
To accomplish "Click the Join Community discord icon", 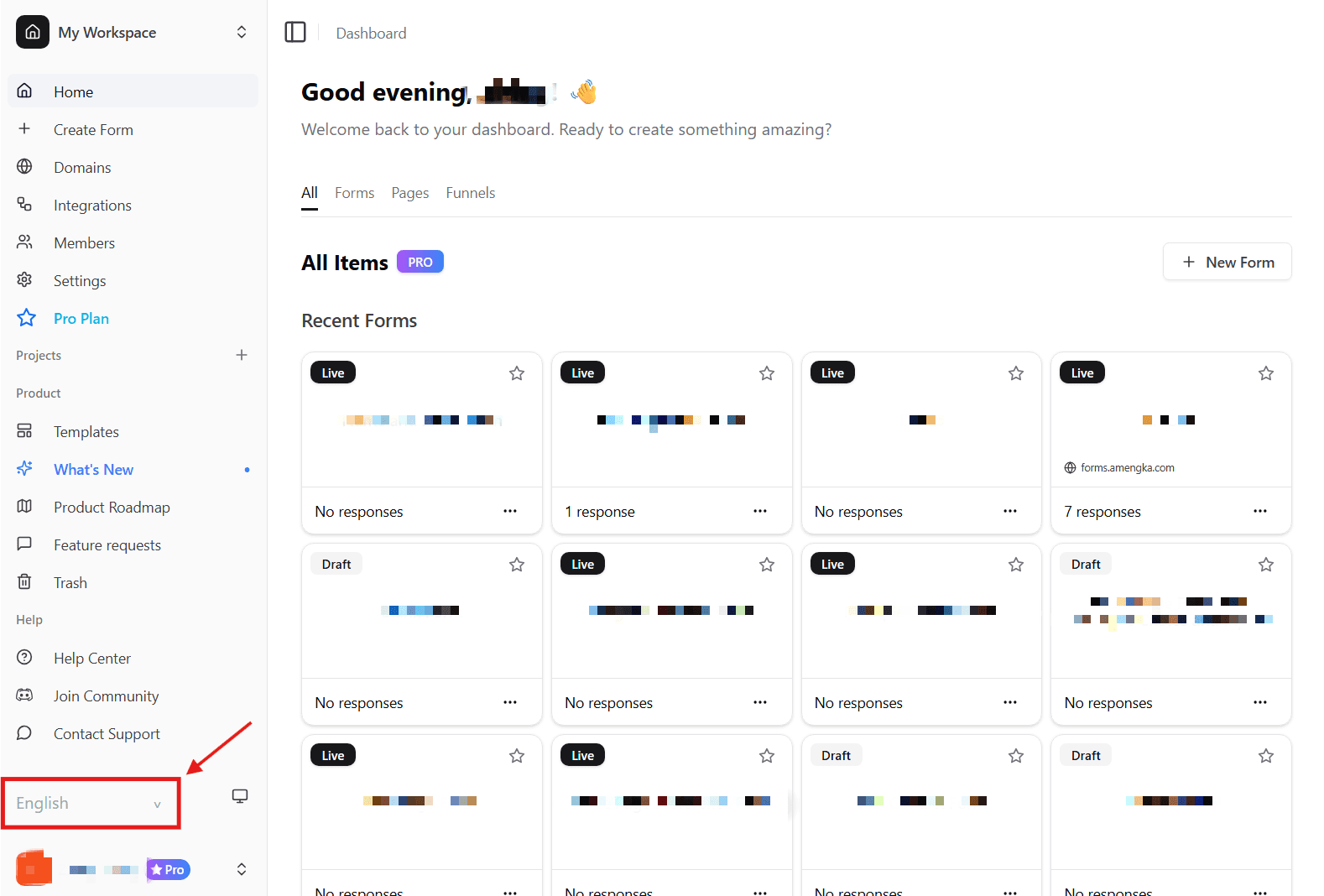I will (x=24, y=695).
